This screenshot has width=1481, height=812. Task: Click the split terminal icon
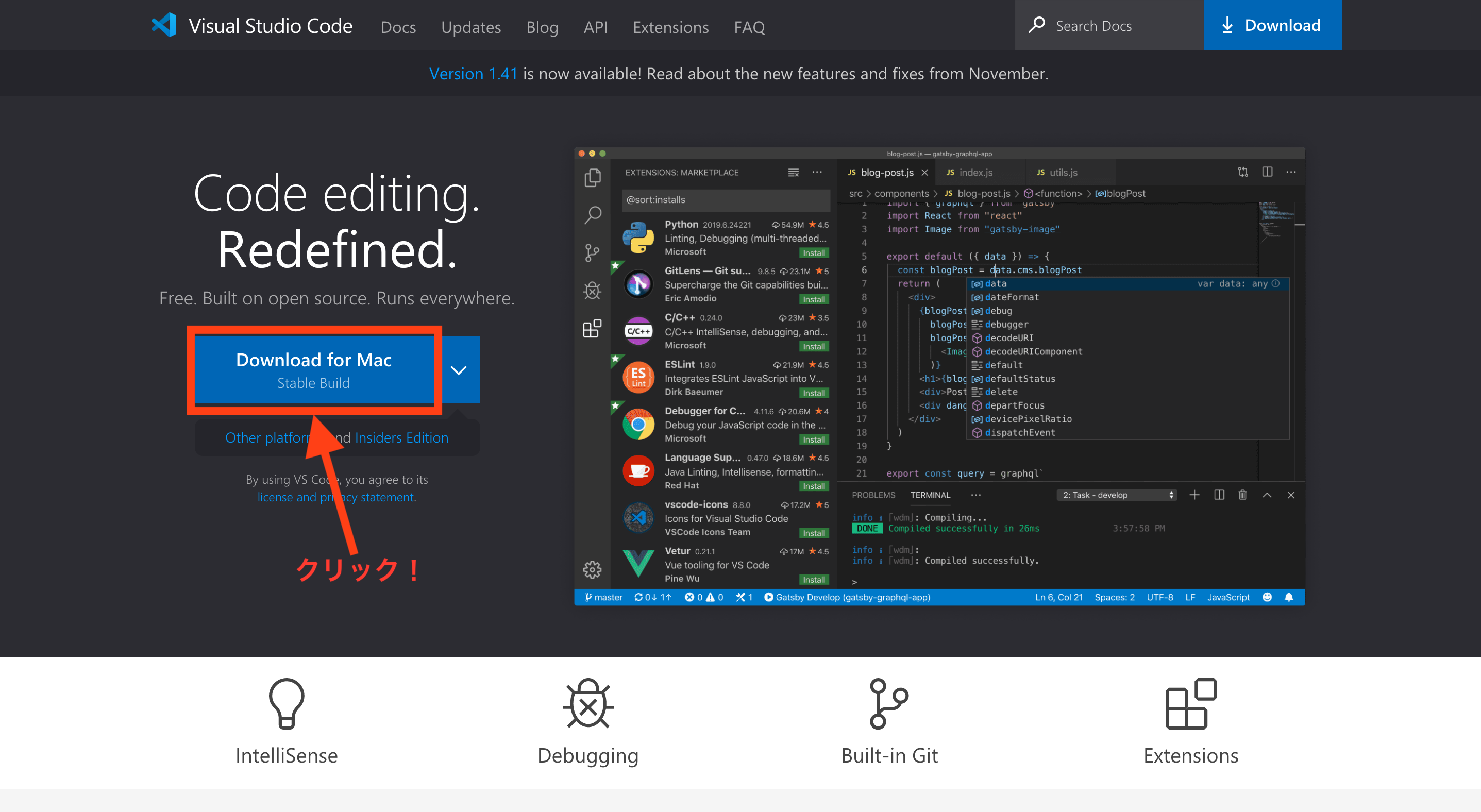coord(1219,495)
